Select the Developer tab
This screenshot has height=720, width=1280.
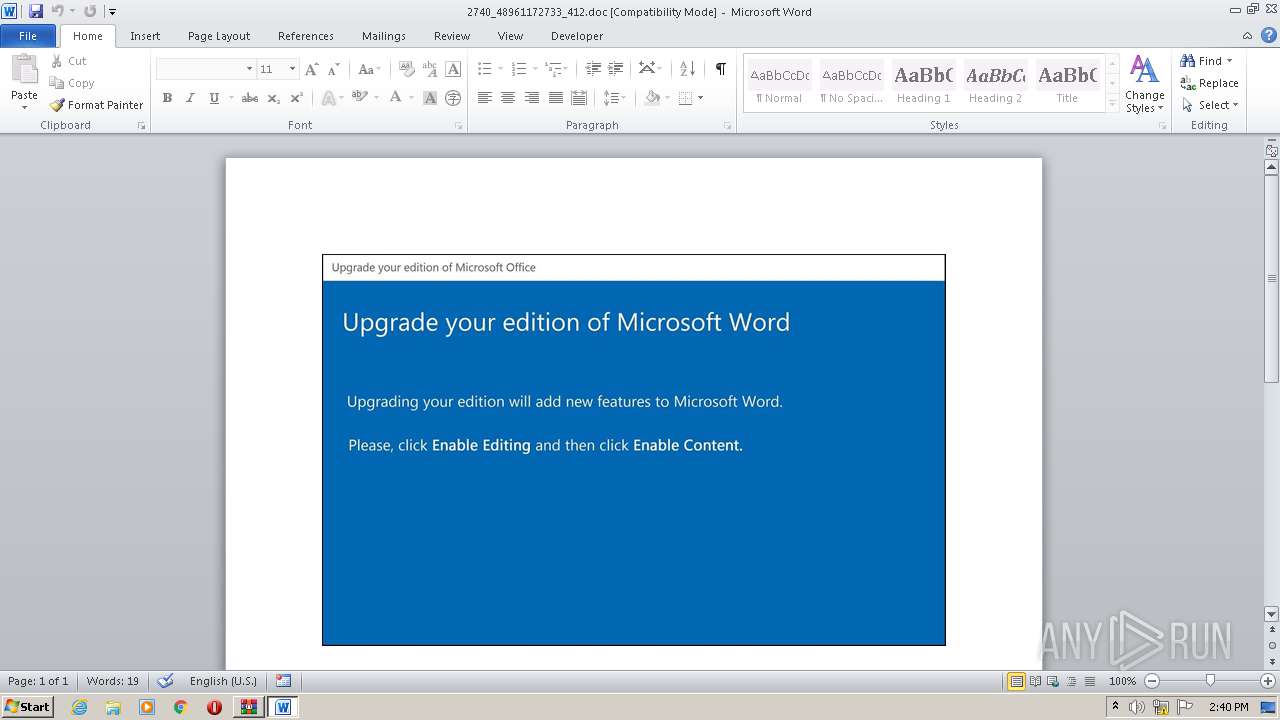point(577,36)
